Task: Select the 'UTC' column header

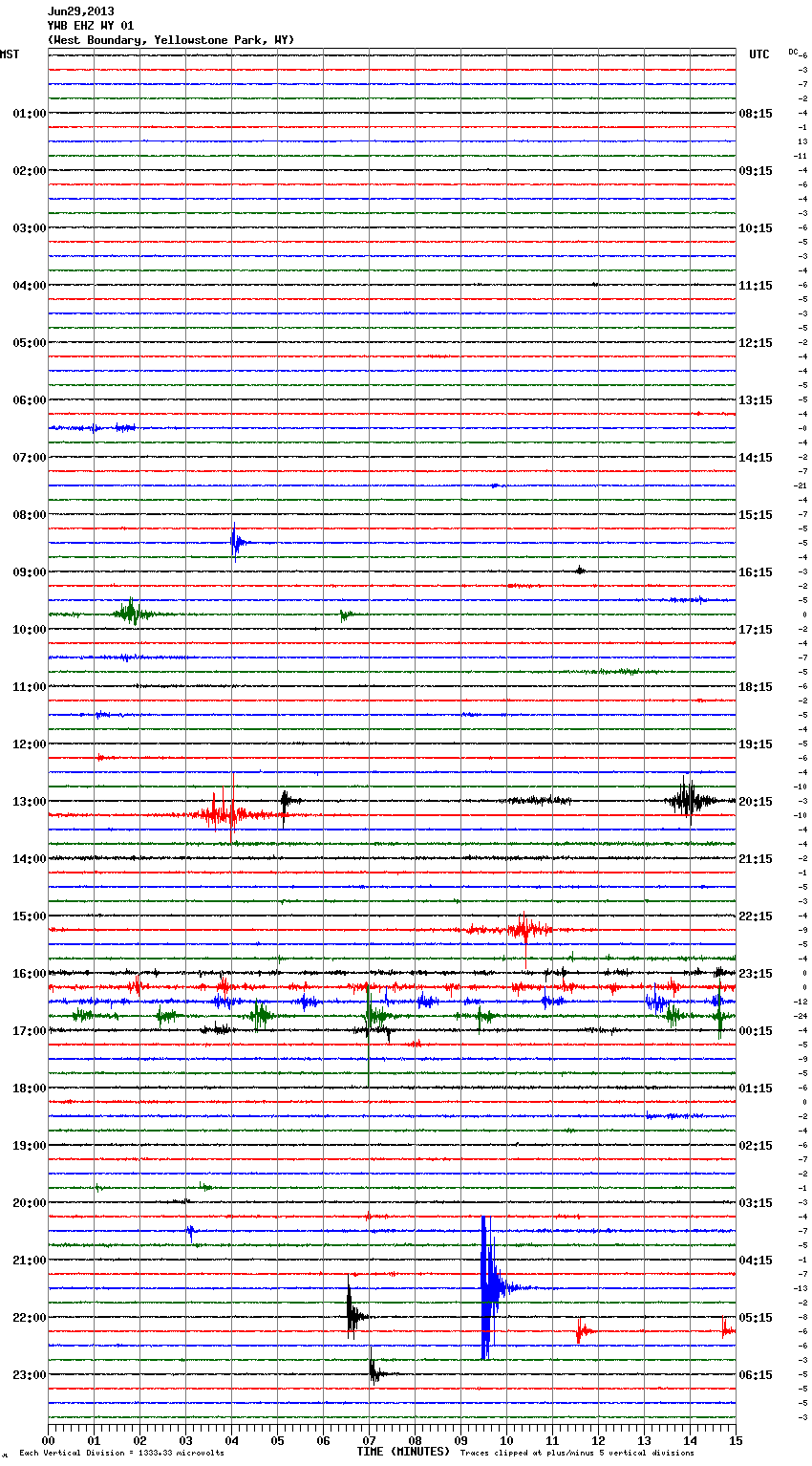Action: [759, 54]
